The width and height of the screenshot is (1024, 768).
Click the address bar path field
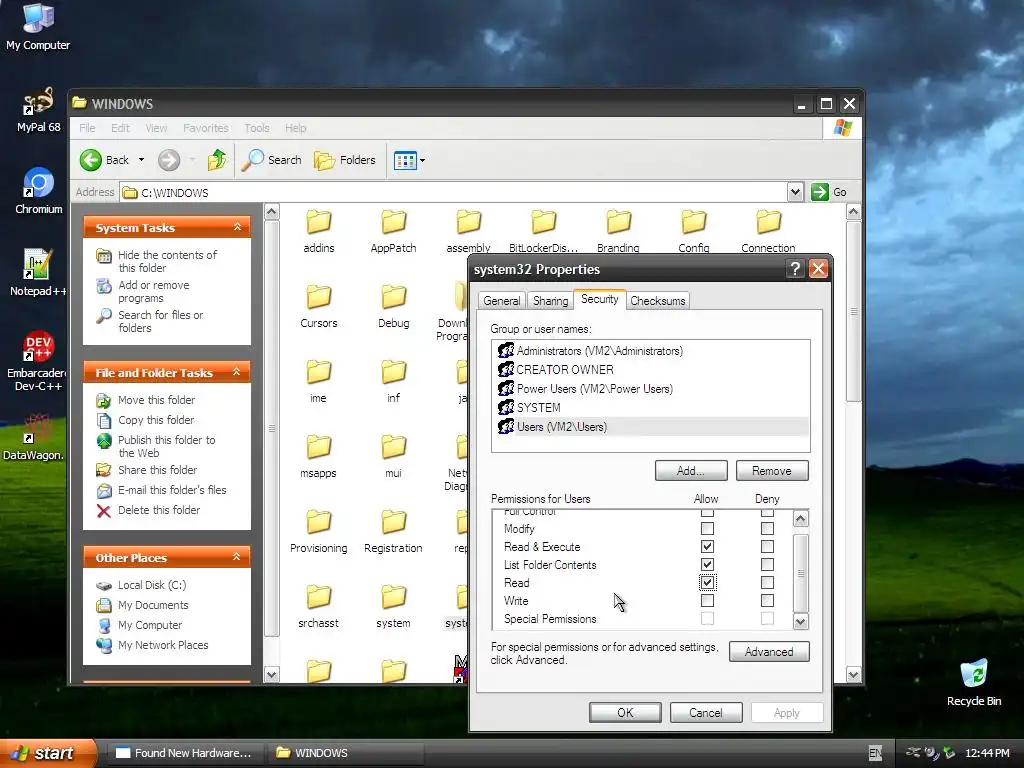[454, 192]
